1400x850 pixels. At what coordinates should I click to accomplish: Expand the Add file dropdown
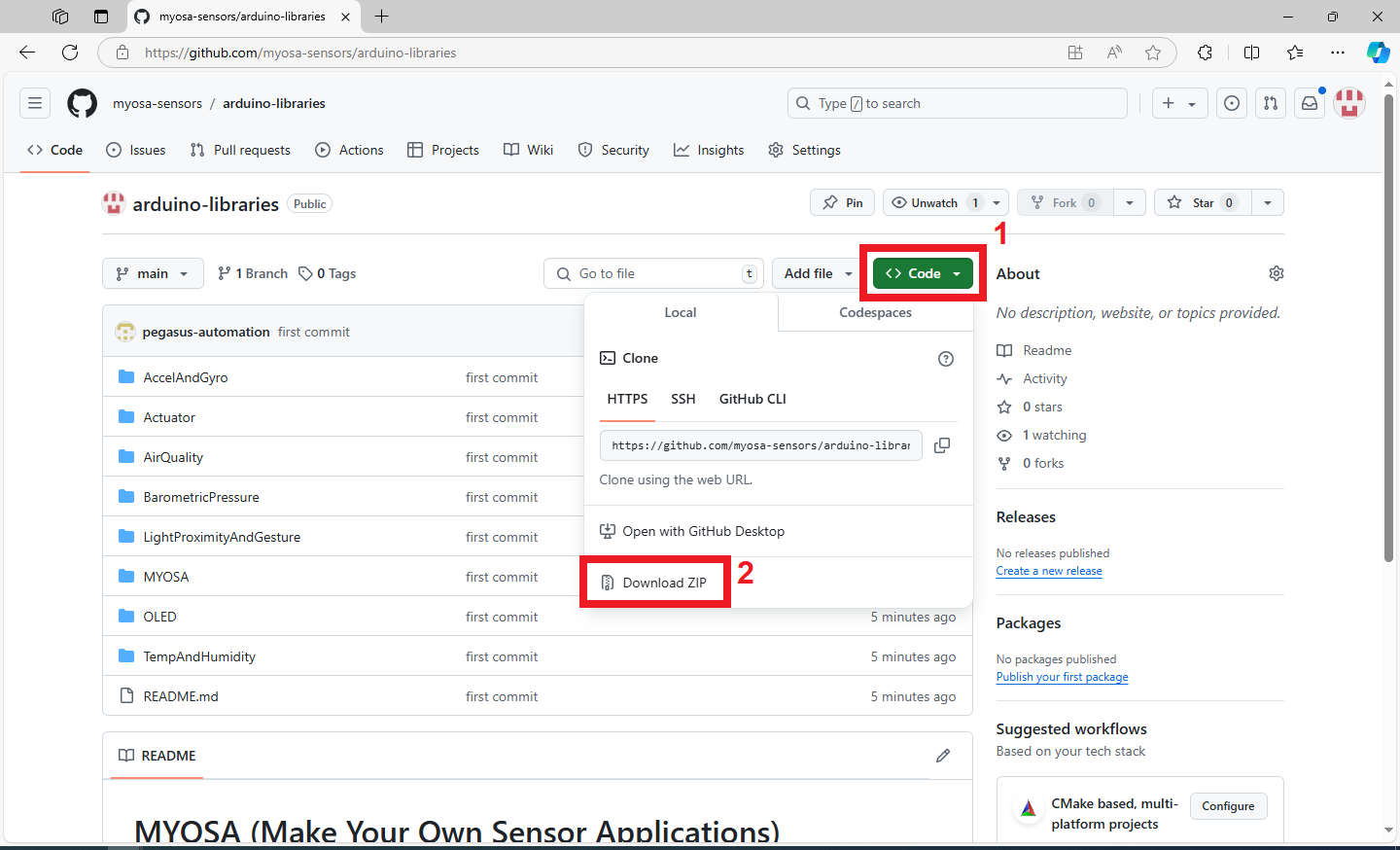click(x=818, y=273)
